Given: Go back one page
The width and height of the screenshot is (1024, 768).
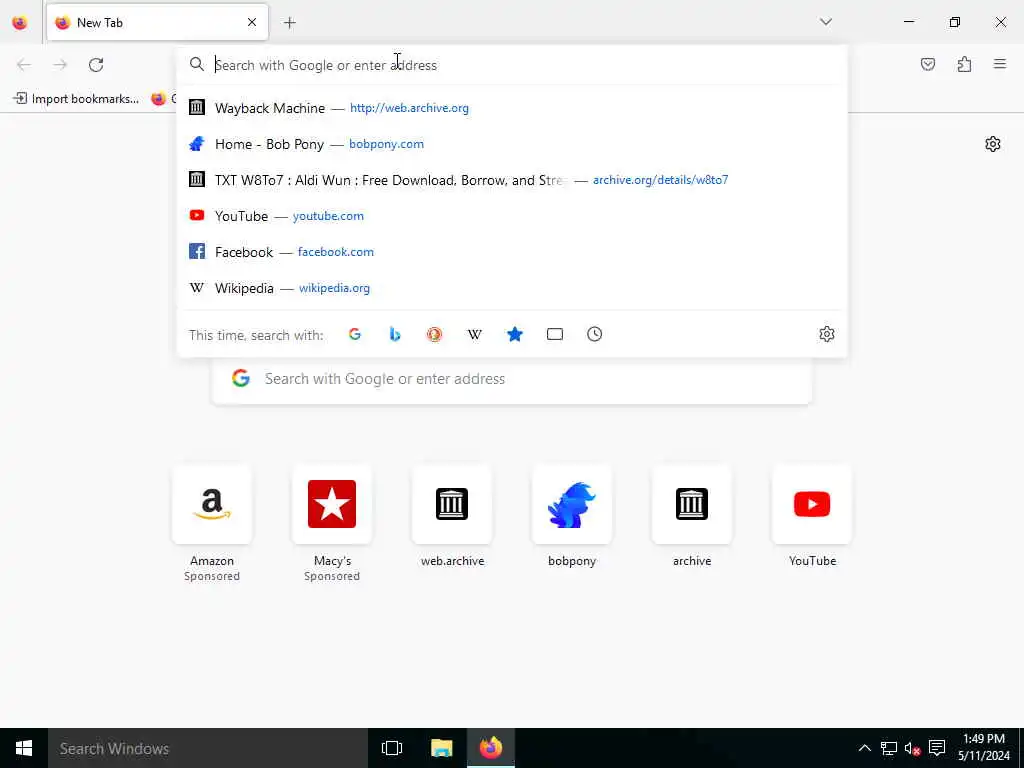Looking at the screenshot, I should pos(24,64).
